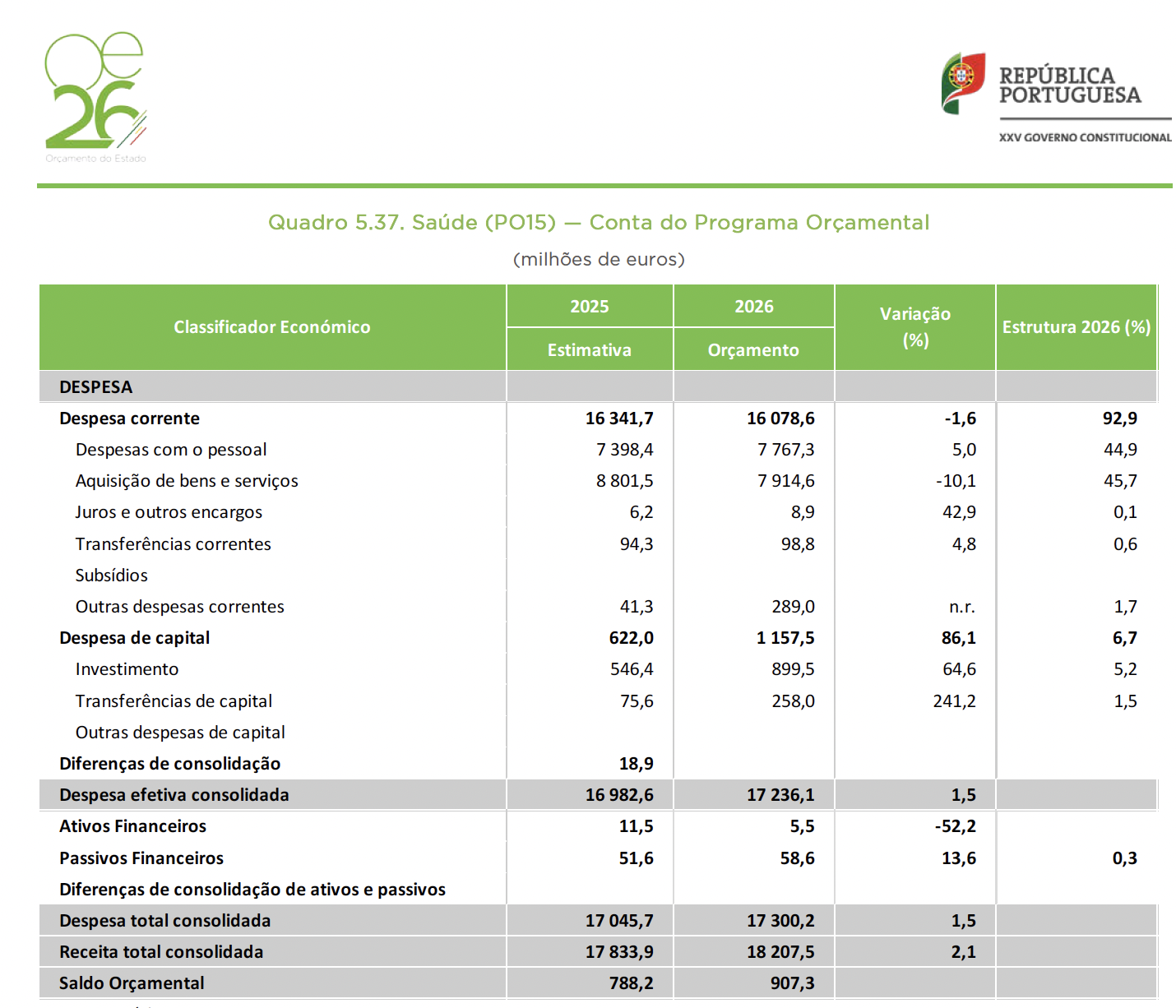The image size is (1176, 1008).
Task: Select the "Estrutura 2026 (%)" column header
Action: click(1076, 327)
